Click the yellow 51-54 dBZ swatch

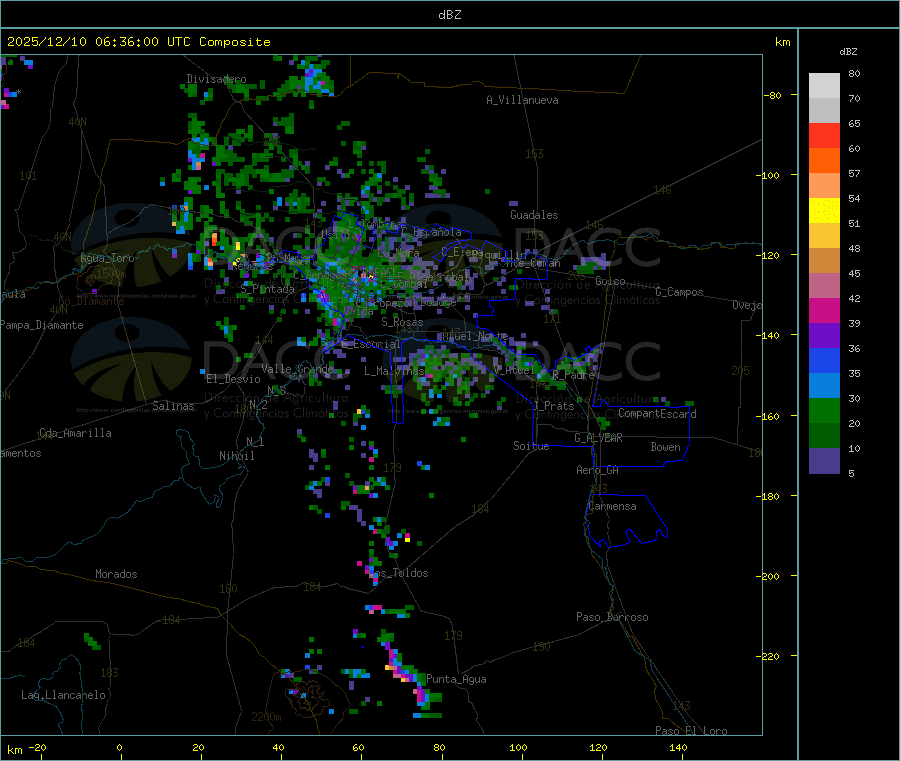pos(824,211)
